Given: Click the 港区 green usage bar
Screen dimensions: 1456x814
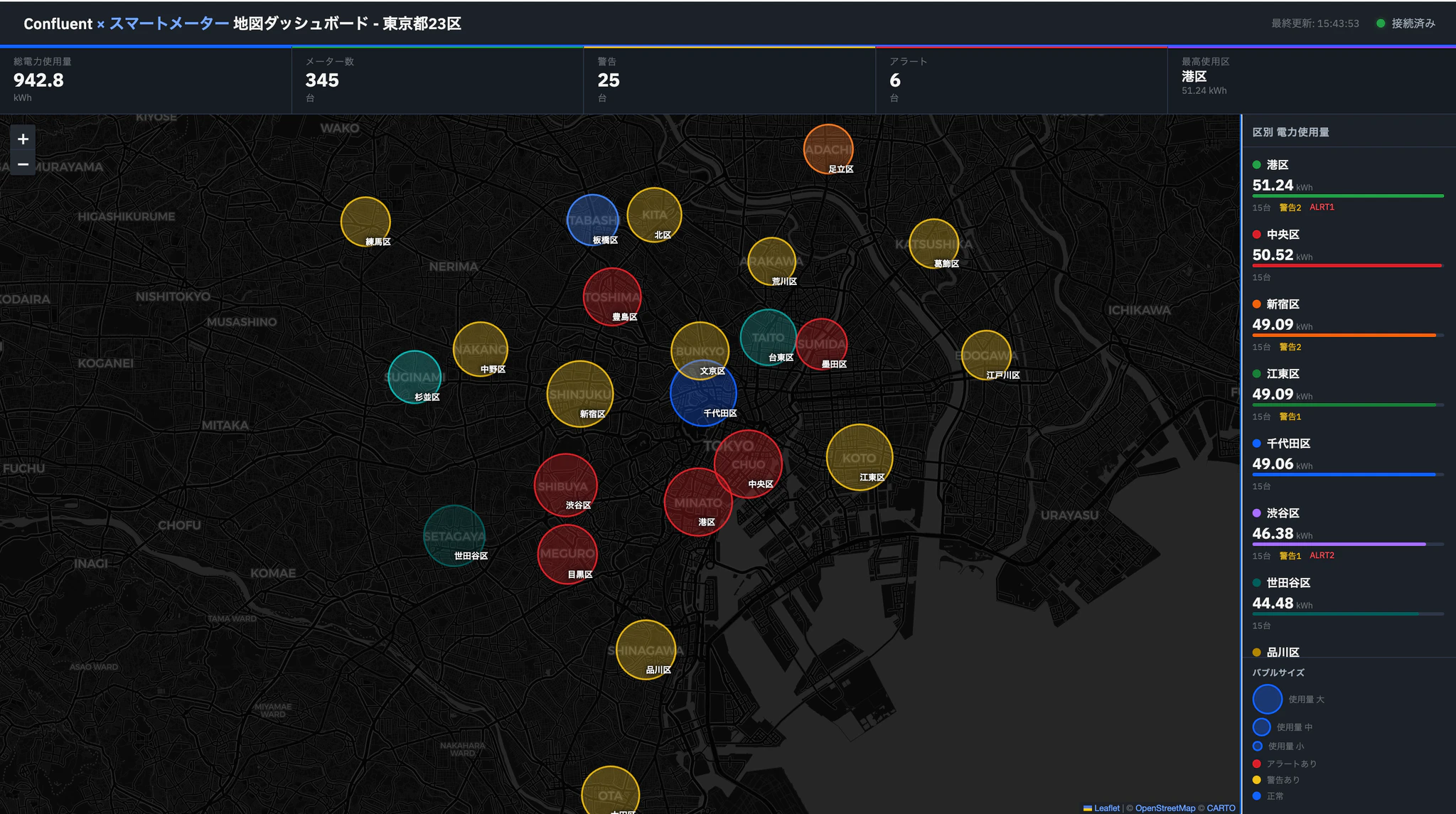Looking at the screenshot, I should point(1348,196).
